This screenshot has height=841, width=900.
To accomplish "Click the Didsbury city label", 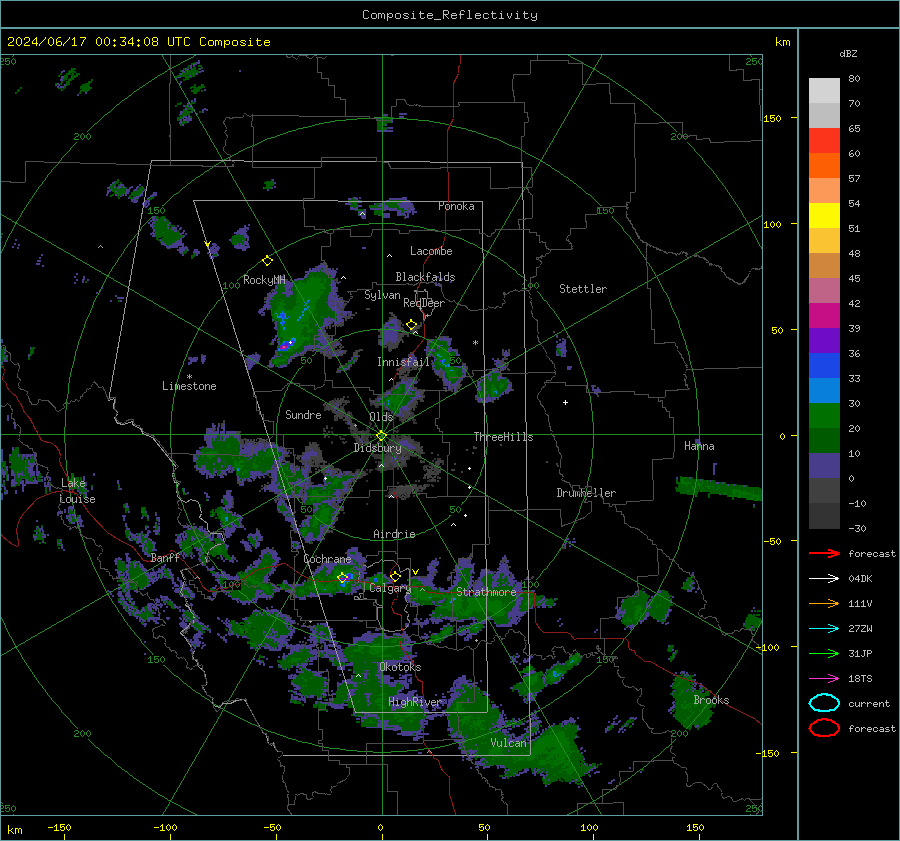I will click(377, 448).
